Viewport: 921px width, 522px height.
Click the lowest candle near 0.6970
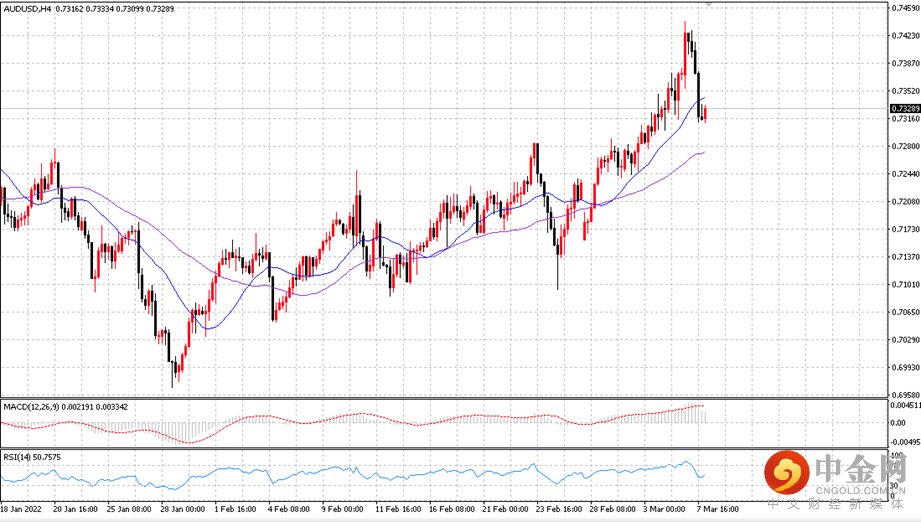(173, 380)
